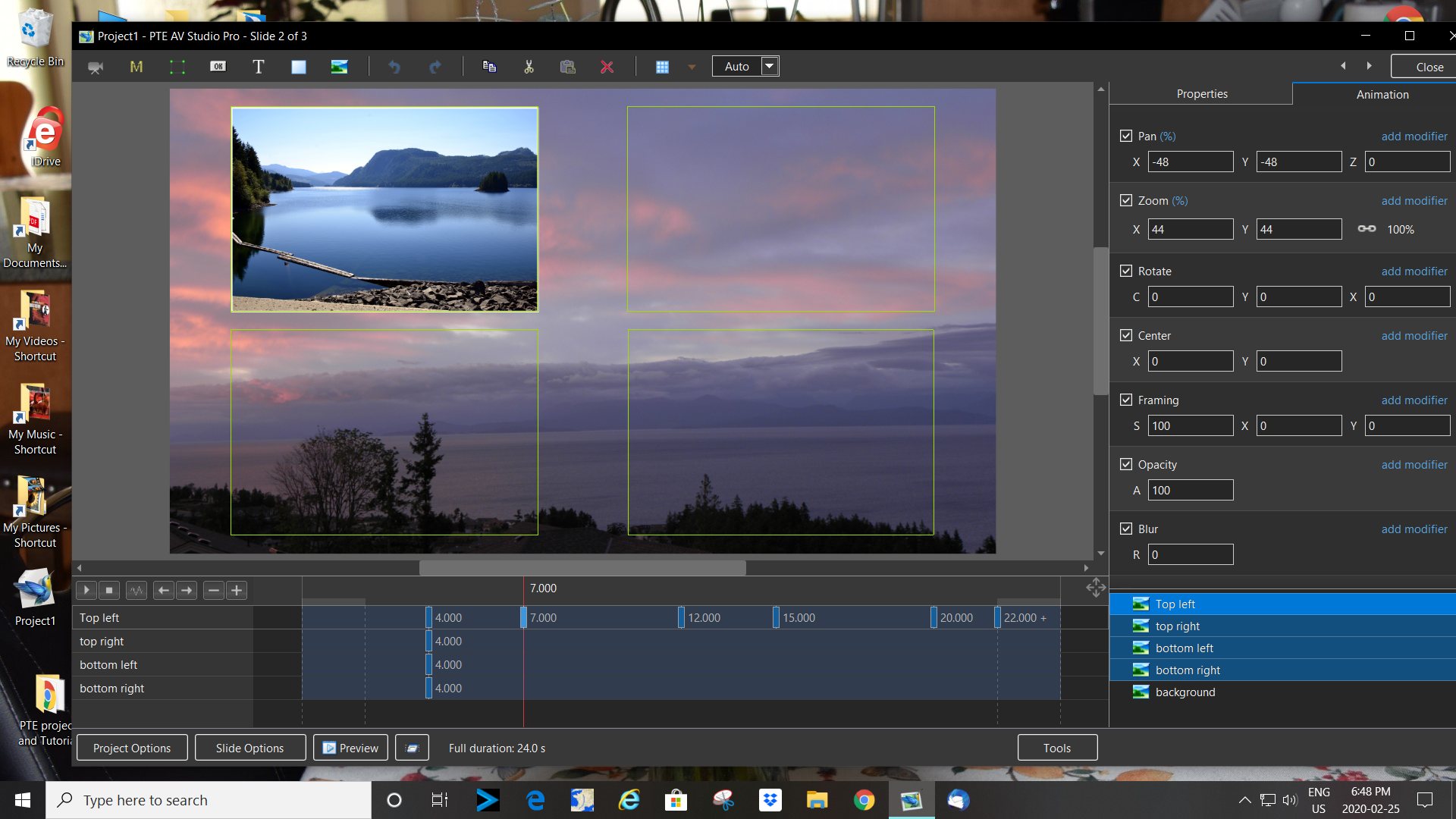Add a frame object from toolbar
Viewport: 1456px width, 819px height.
pos(177,67)
